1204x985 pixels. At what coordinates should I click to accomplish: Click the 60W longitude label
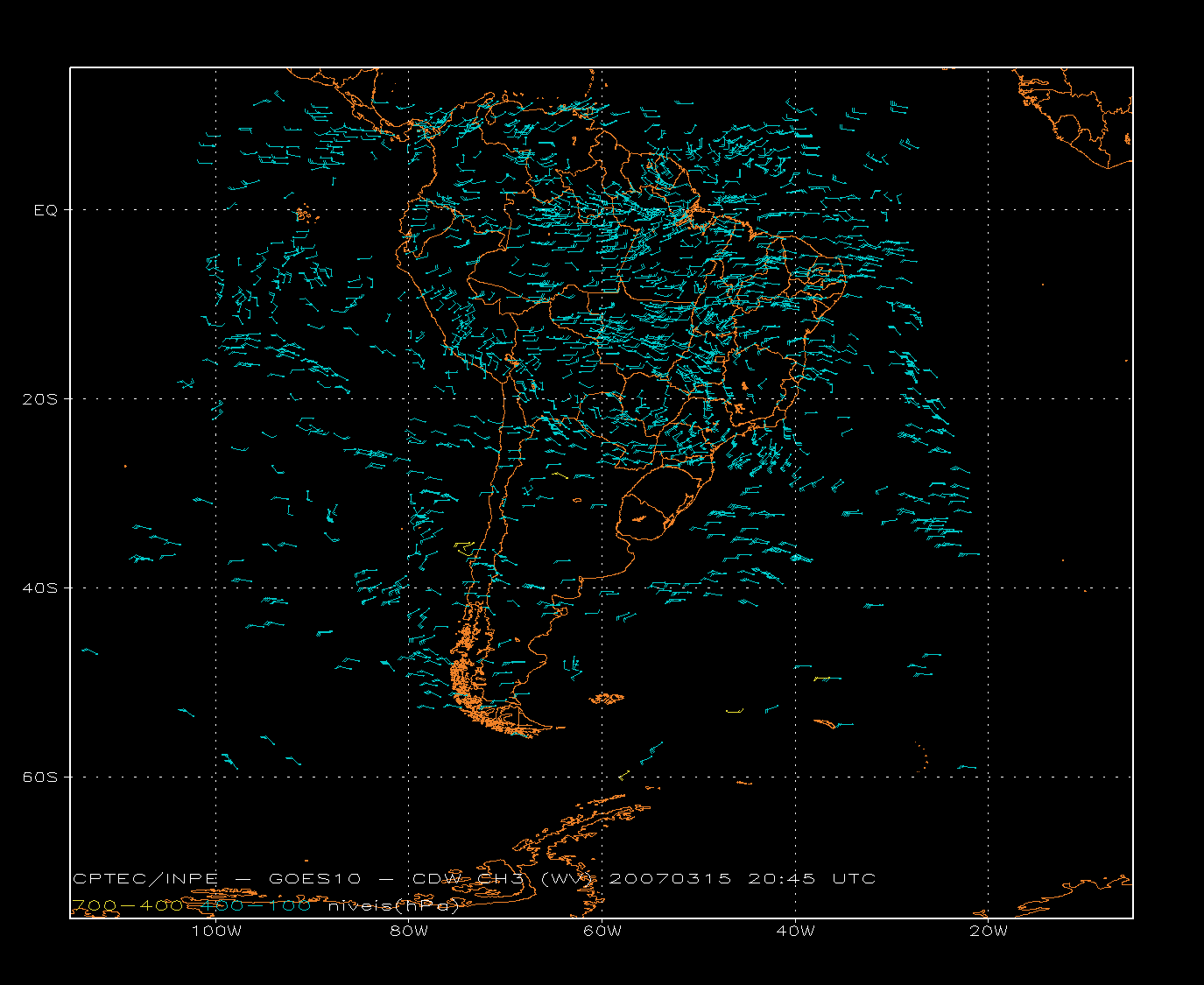coord(602,931)
